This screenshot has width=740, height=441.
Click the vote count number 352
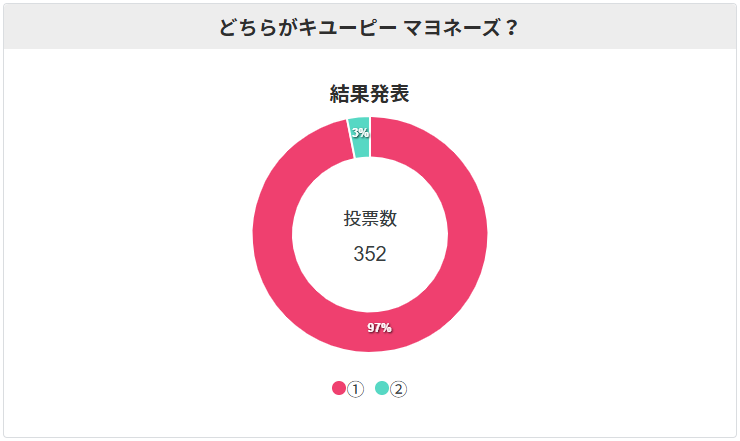(370, 254)
